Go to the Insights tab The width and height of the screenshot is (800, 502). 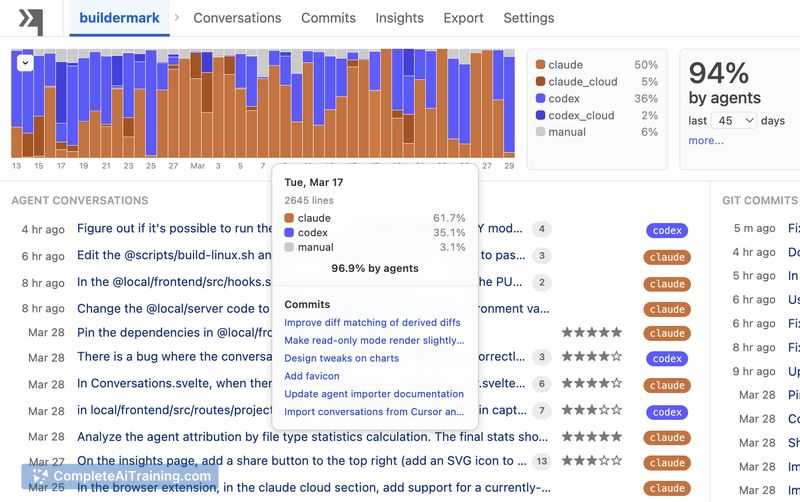click(x=399, y=18)
